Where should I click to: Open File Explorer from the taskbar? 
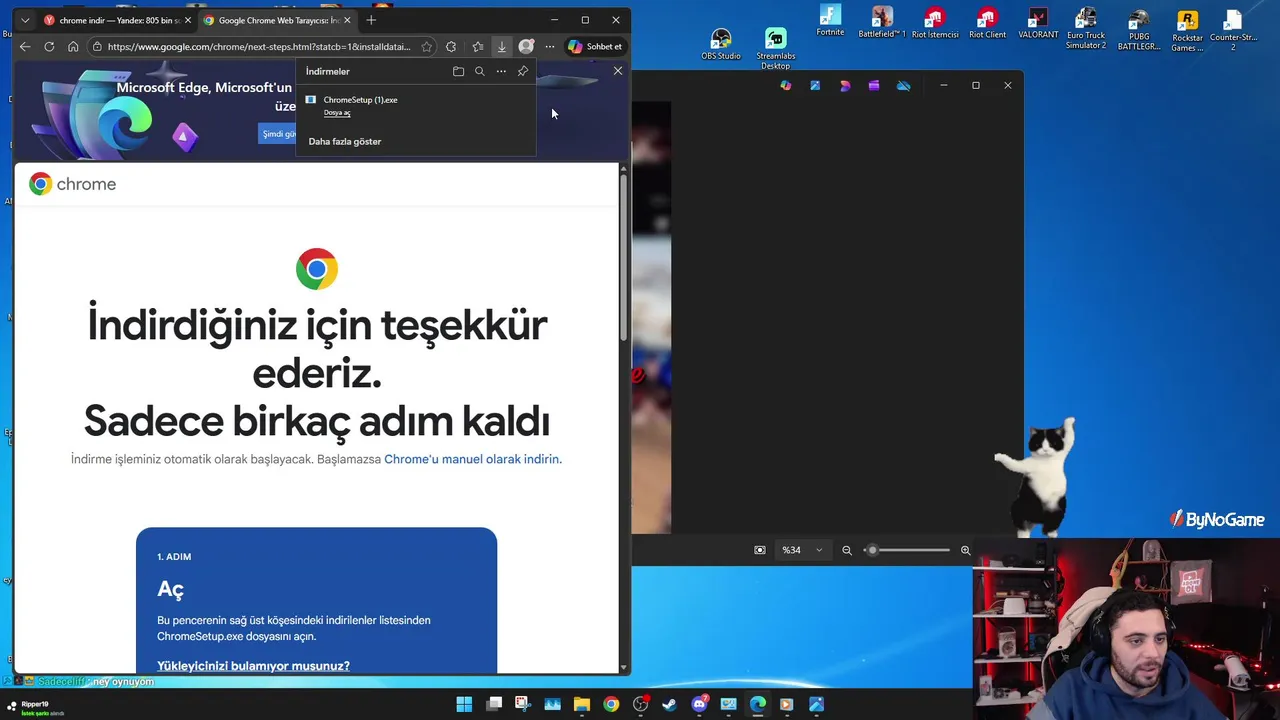(582, 704)
